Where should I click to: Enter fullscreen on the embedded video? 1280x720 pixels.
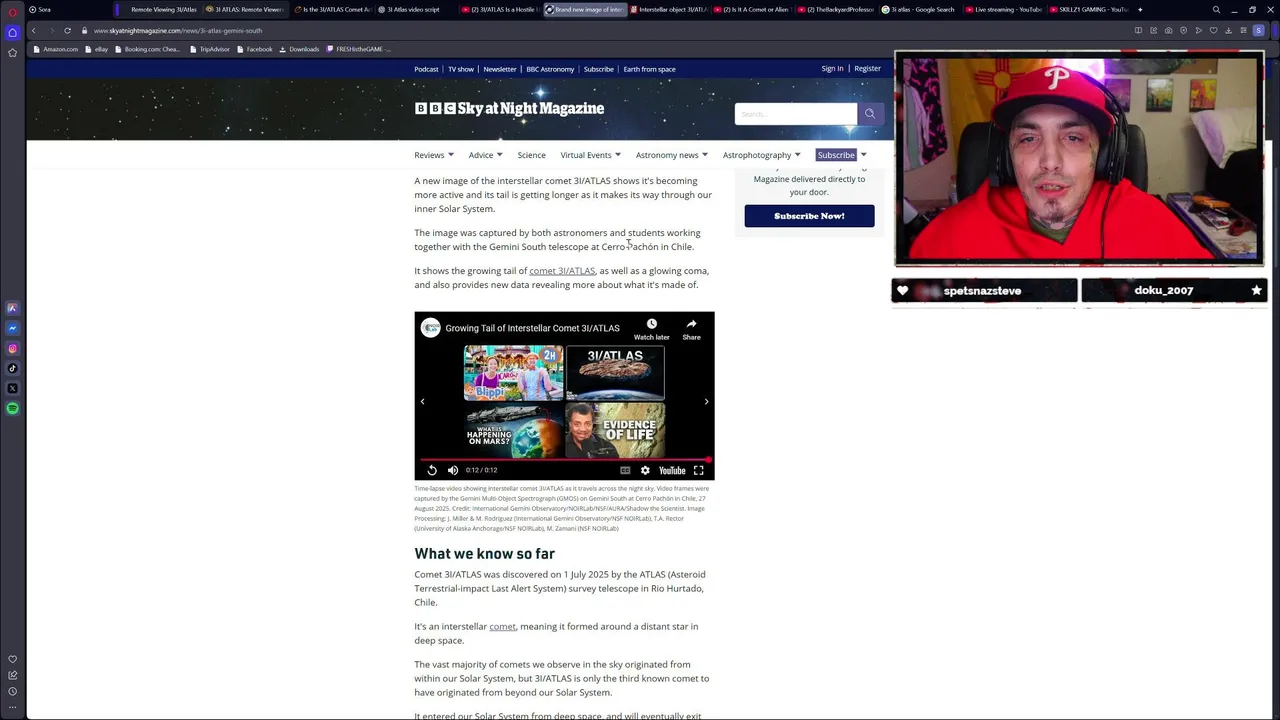click(x=699, y=470)
